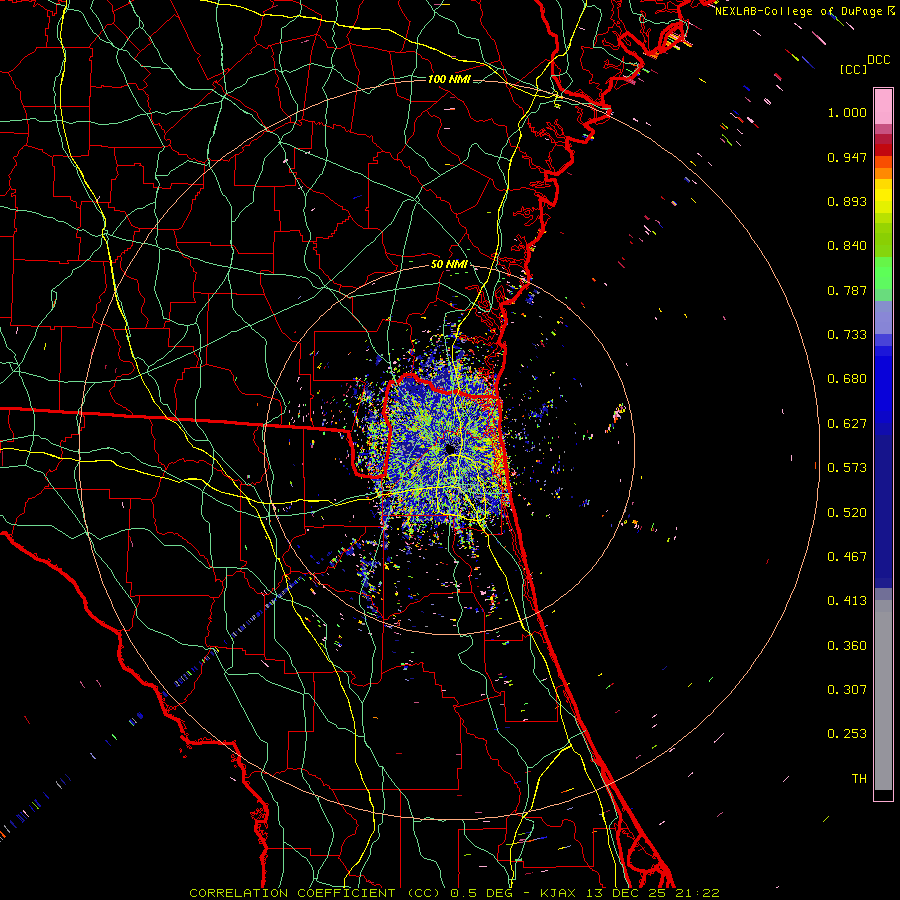Select the 0.787 scale value
Screen dimensions: 900x900
(x=847, y=290)
